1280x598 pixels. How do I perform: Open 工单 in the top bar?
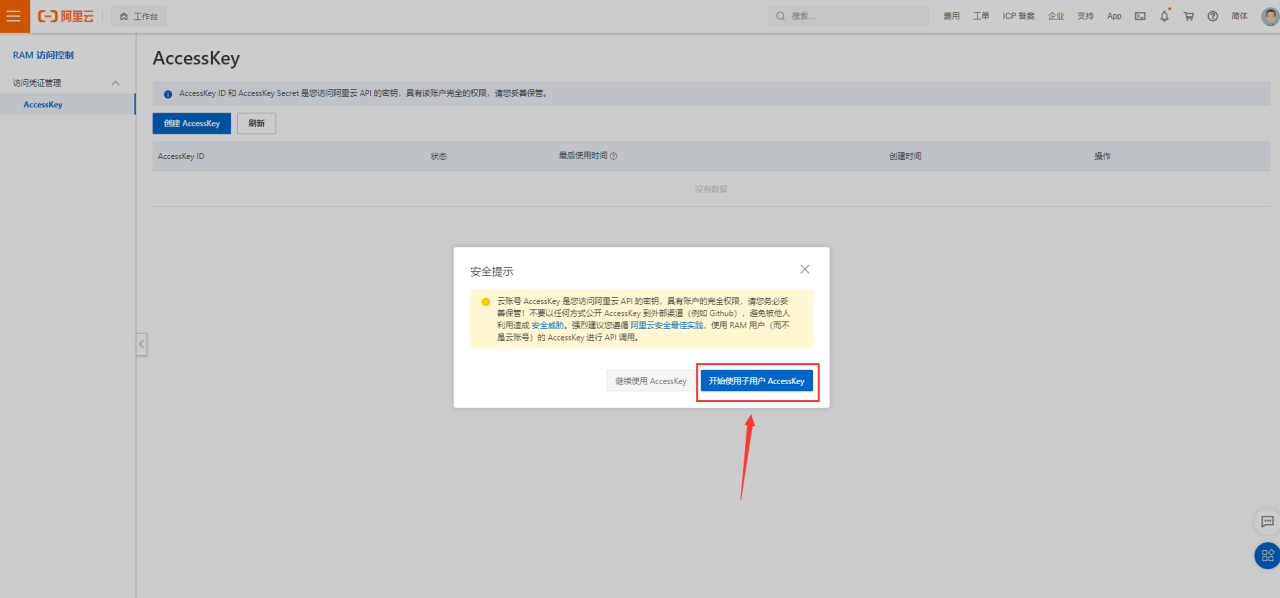(x=981, y=16)
